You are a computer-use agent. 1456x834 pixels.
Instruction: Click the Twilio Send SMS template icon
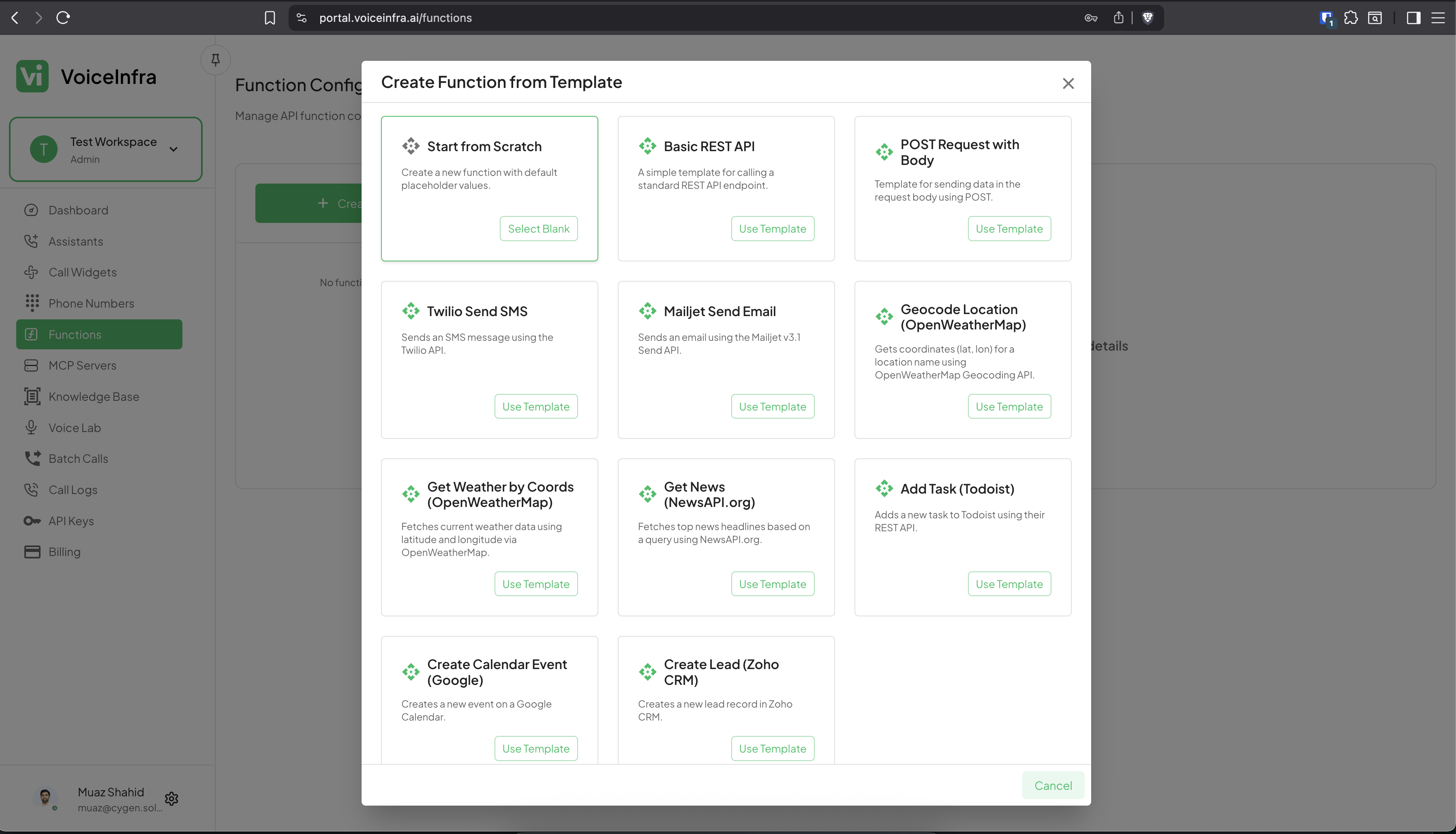pyautogui.click(x=411, y=311)
